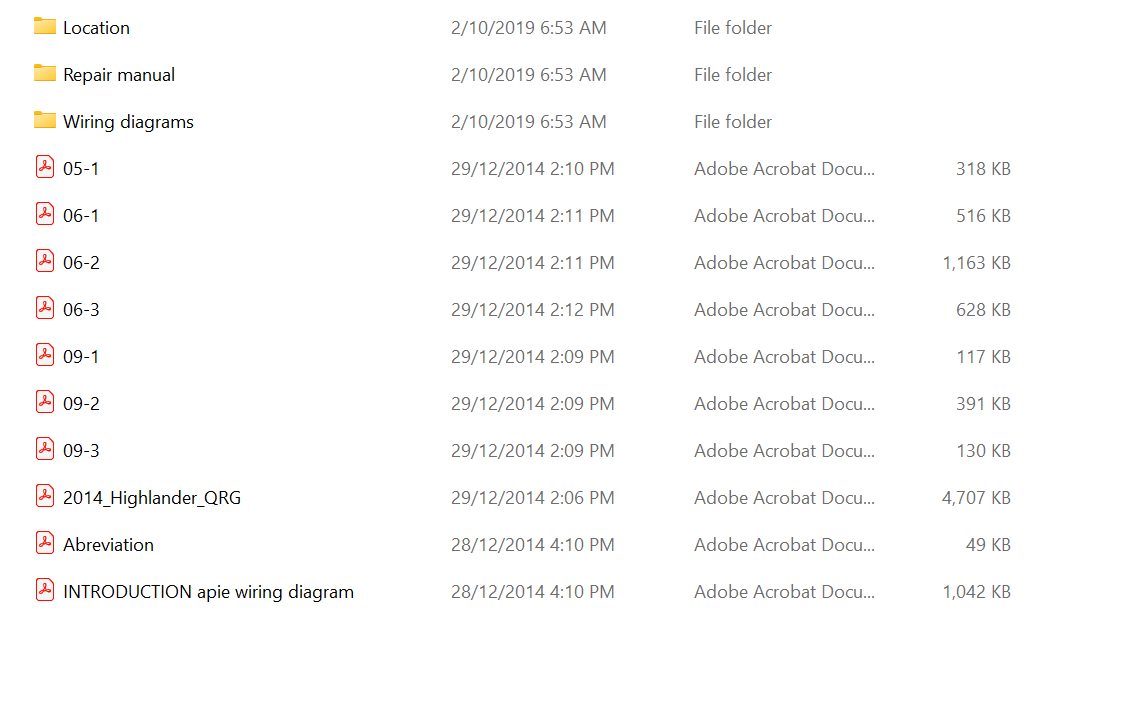The height and width of the screenshot is (702, 1148).
Task: Click the 4,707 KB size entry
Action: 976,498
